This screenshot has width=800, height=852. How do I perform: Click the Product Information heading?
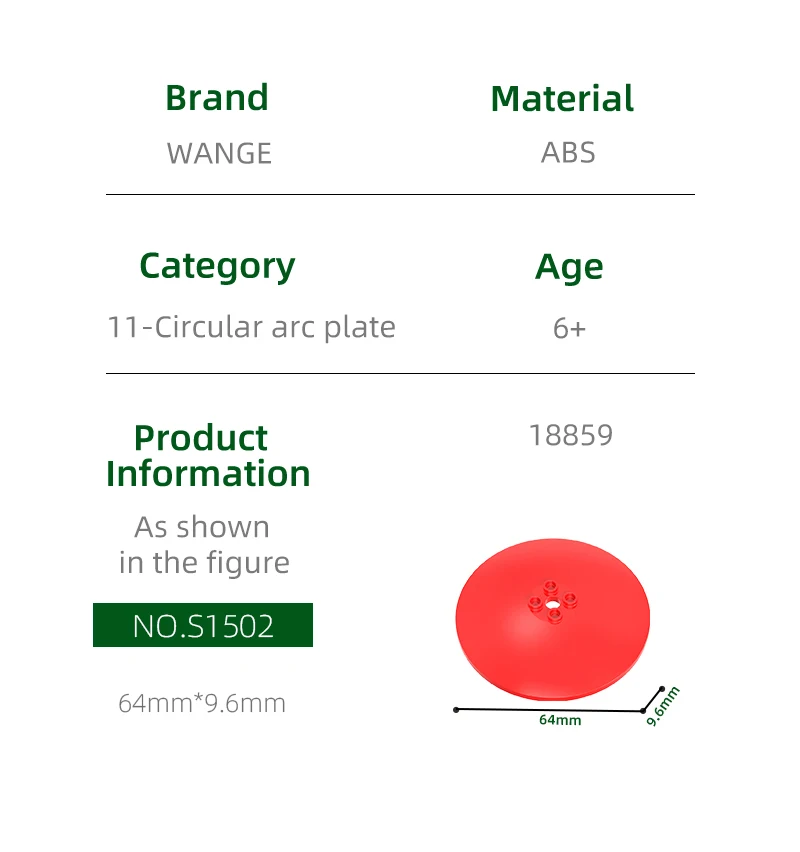pos(208,455)
